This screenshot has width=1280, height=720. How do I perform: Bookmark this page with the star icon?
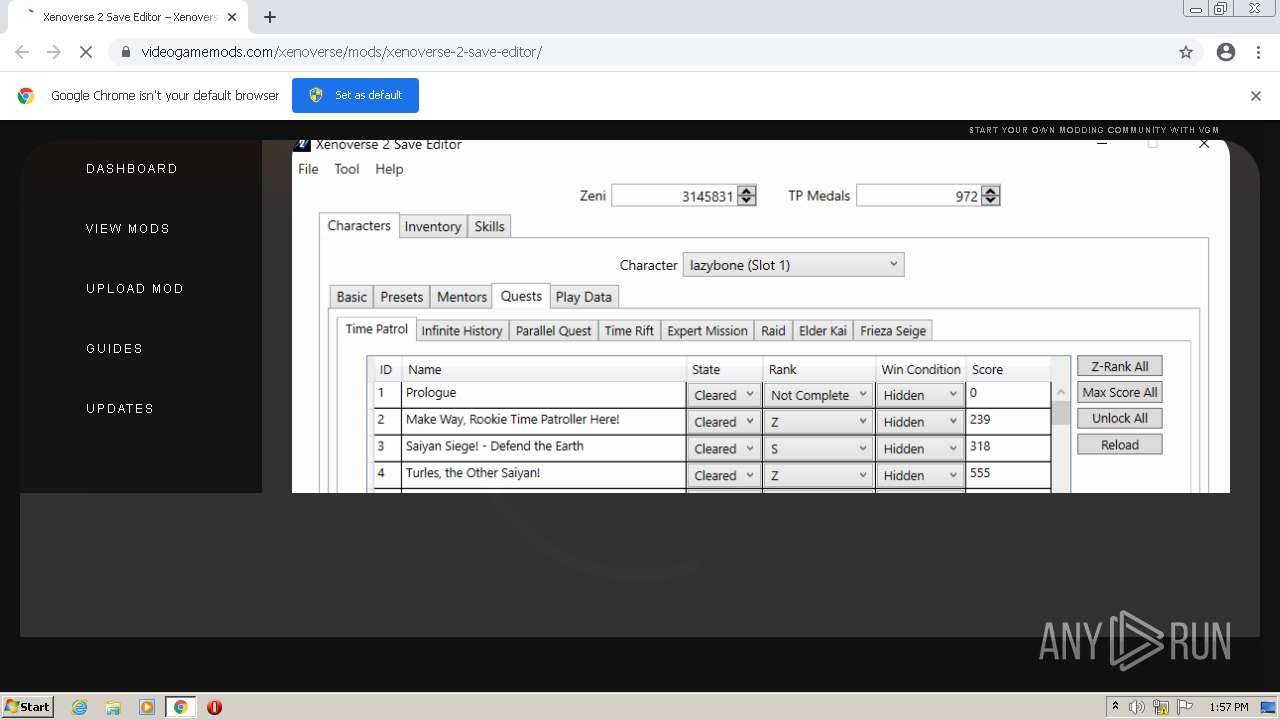[1186, 52]
